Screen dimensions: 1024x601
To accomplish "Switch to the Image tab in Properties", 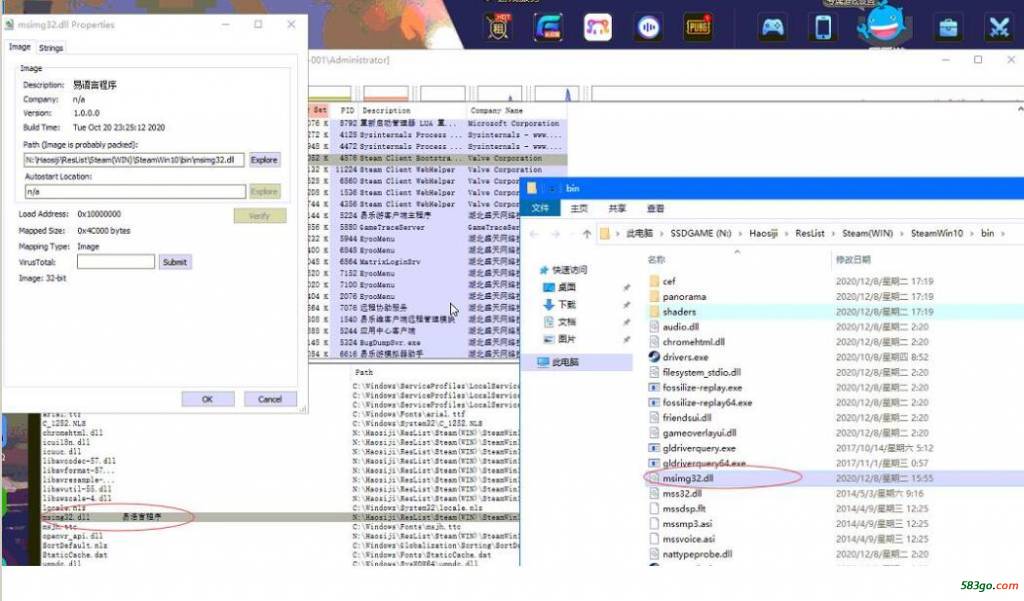I will (x=20, y=47).
